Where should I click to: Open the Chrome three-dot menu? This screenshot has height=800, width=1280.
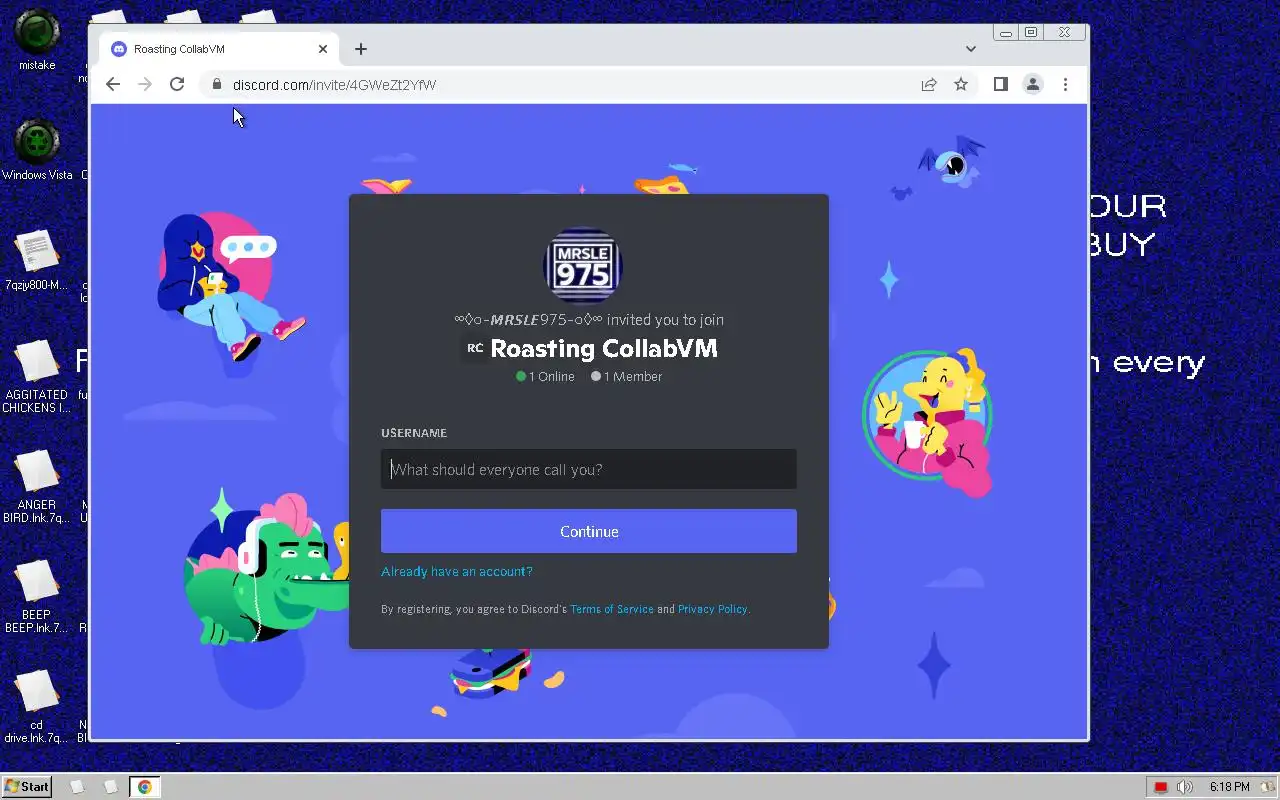1065,85
